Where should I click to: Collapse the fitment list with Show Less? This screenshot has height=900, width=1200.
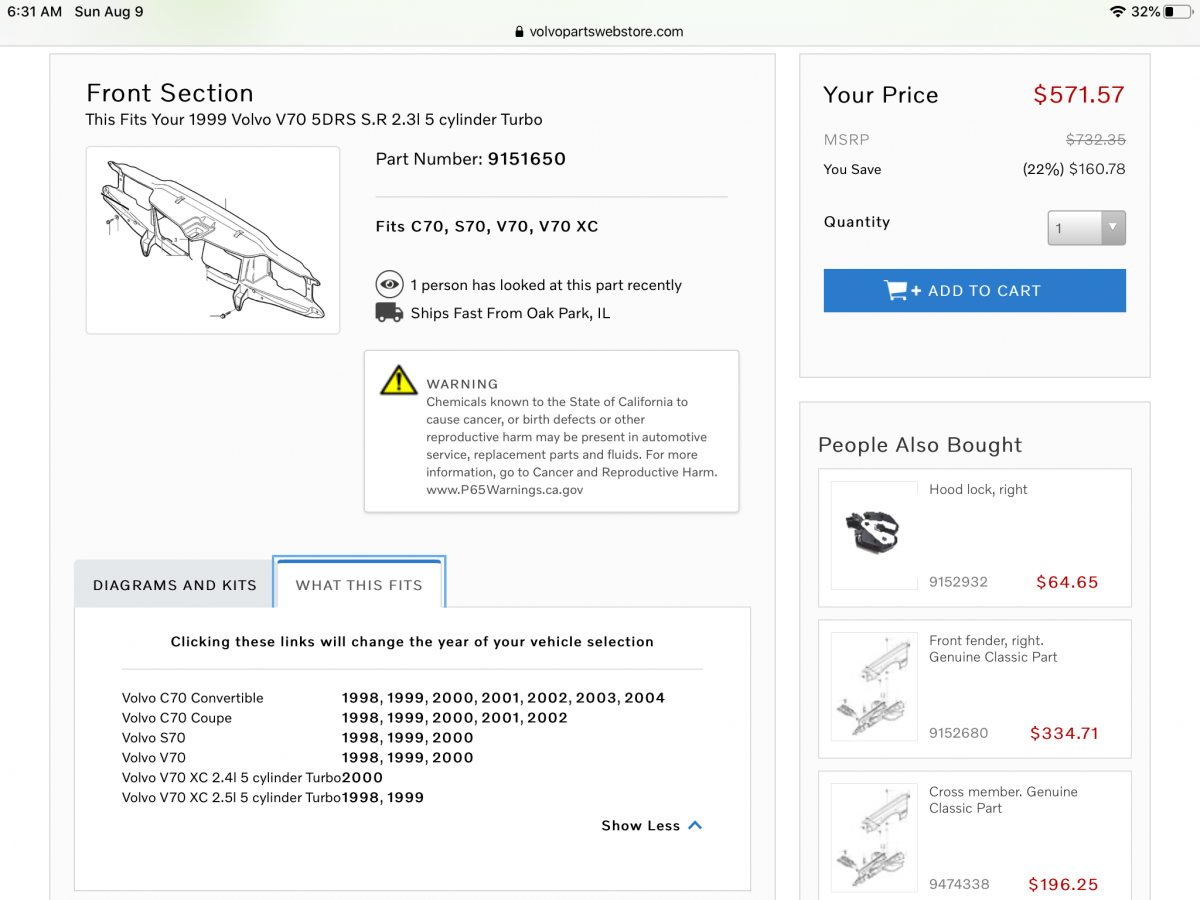651,826
